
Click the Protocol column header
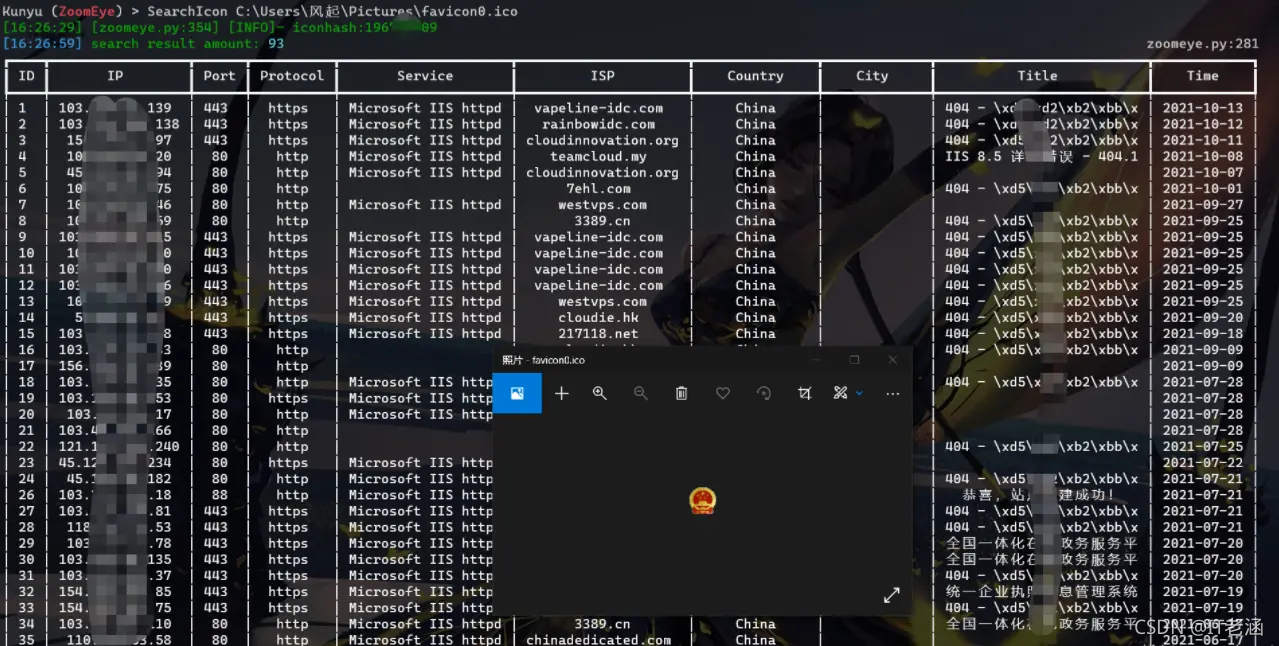point(292,76)
